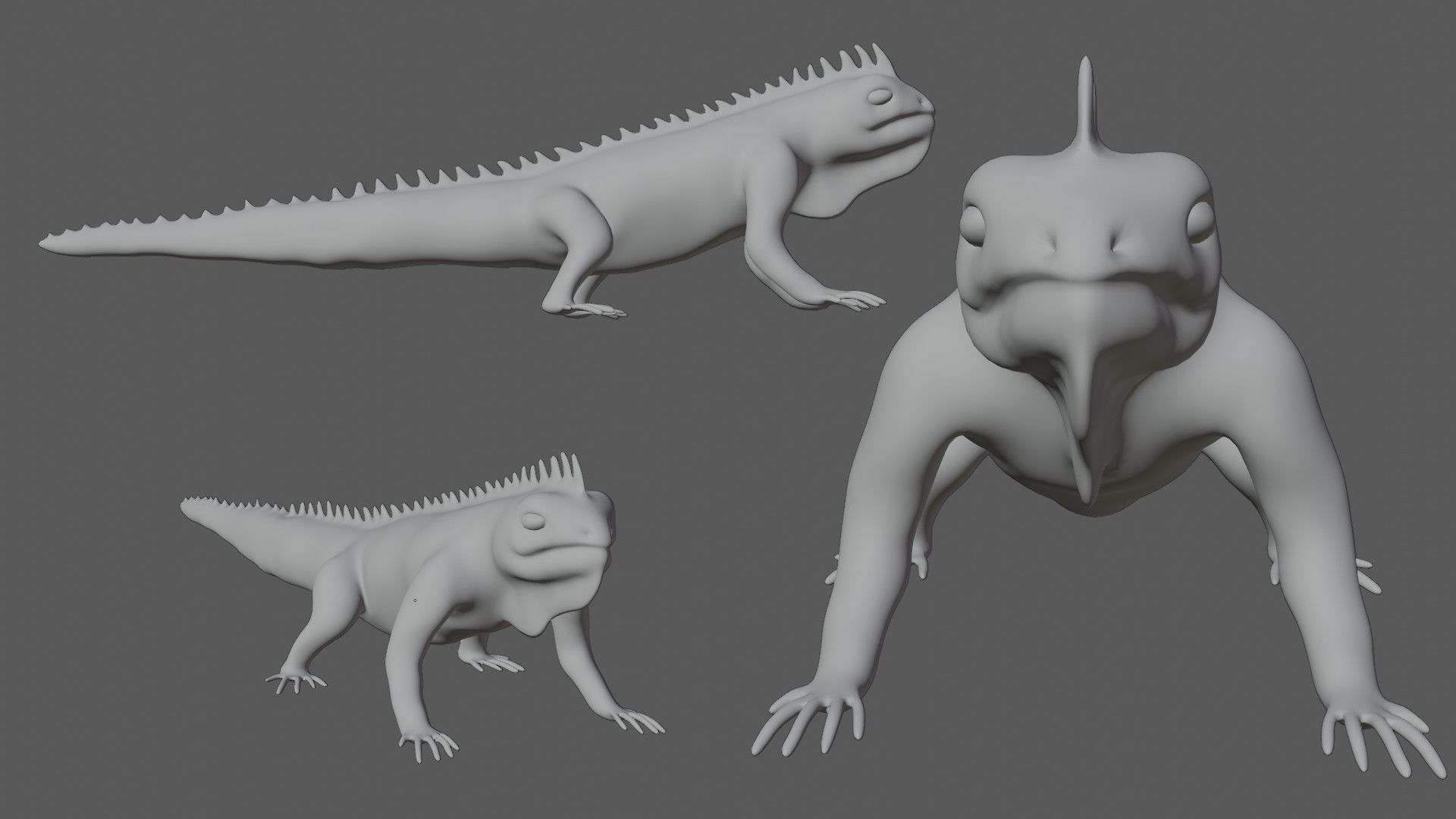Screen dimensions: 1456x819
Task: Click the small orange origin dot
Action: point(415,601)
